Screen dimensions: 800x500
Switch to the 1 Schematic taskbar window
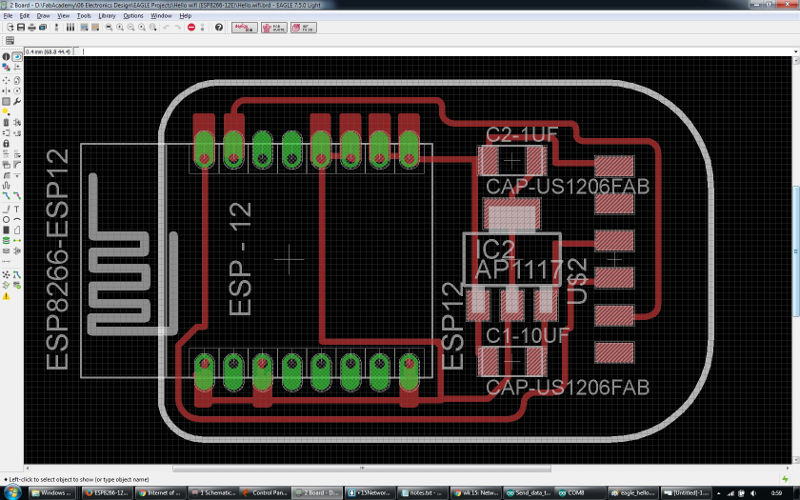coord(213,492)
